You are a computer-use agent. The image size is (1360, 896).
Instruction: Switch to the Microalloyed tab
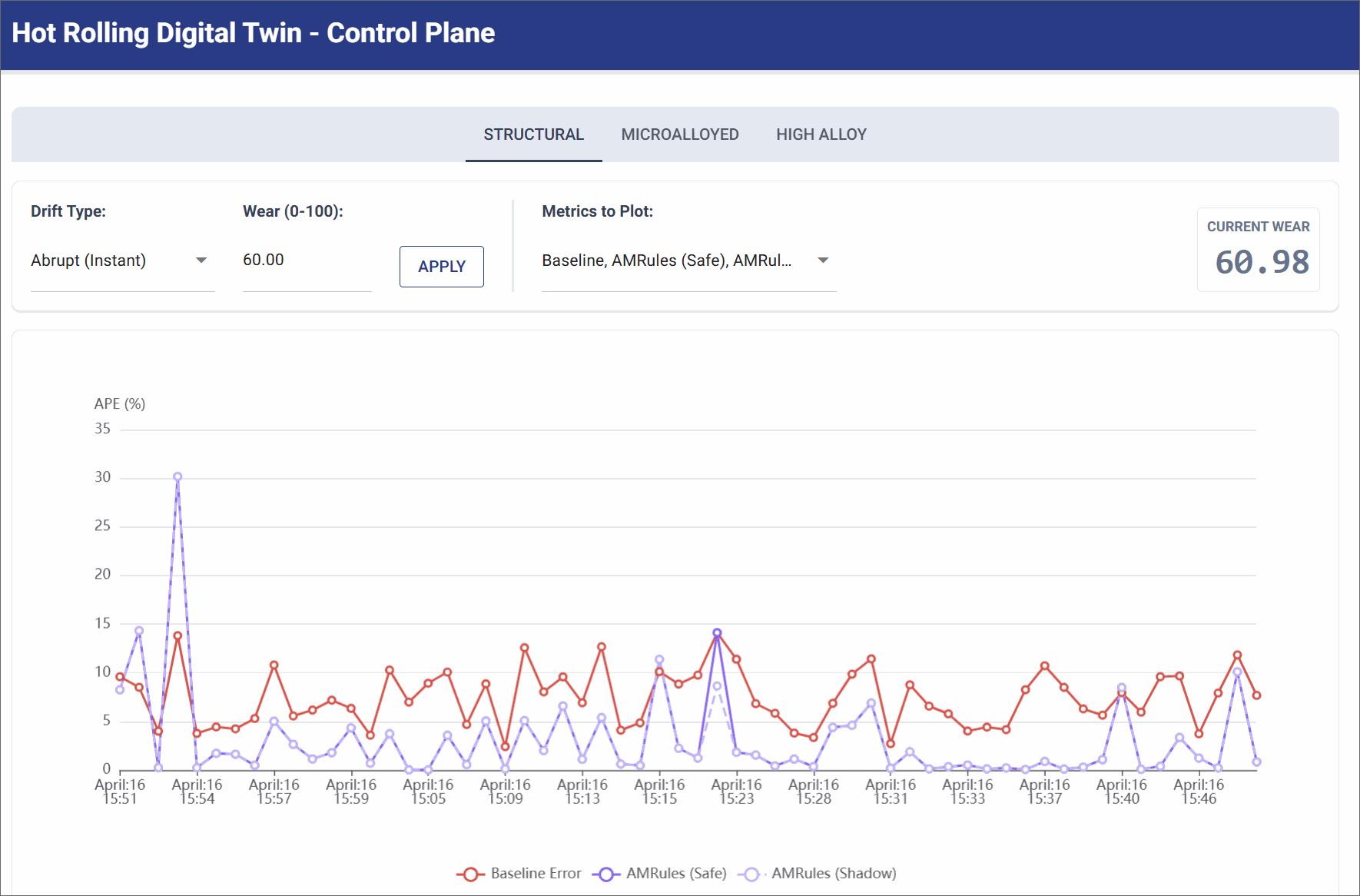click(x=679, y=134)
